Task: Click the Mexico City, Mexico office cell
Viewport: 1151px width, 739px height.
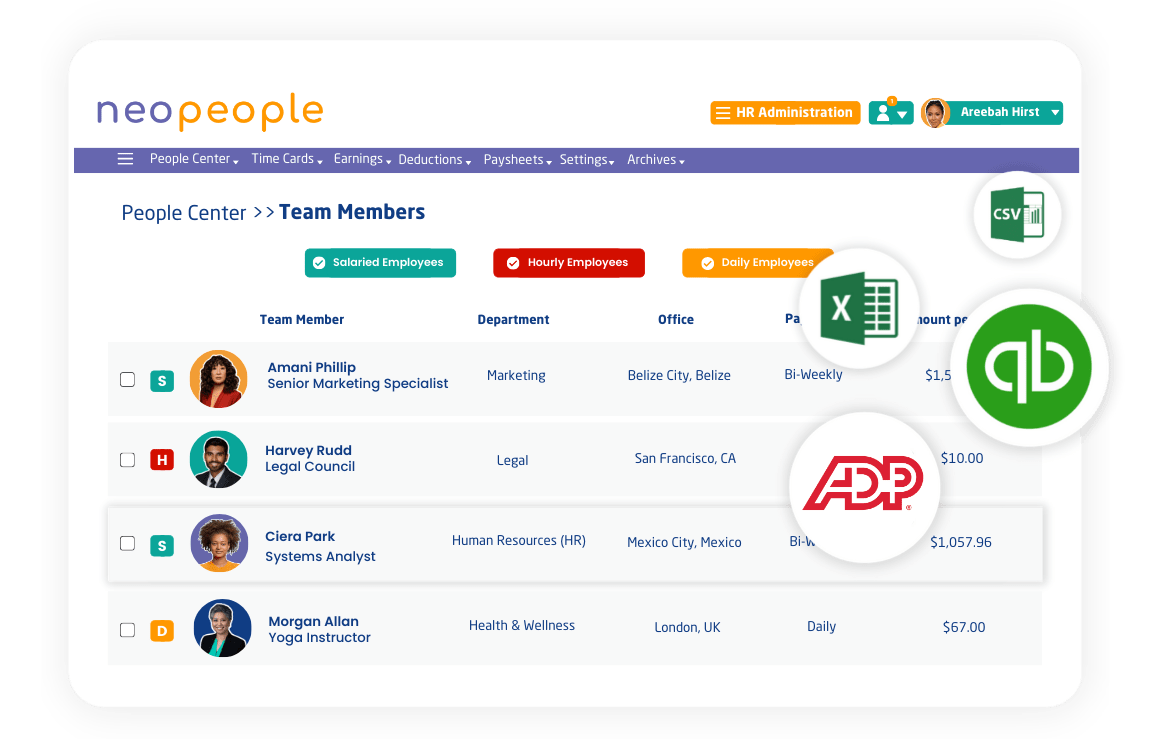Action: (x=684, y=542)
